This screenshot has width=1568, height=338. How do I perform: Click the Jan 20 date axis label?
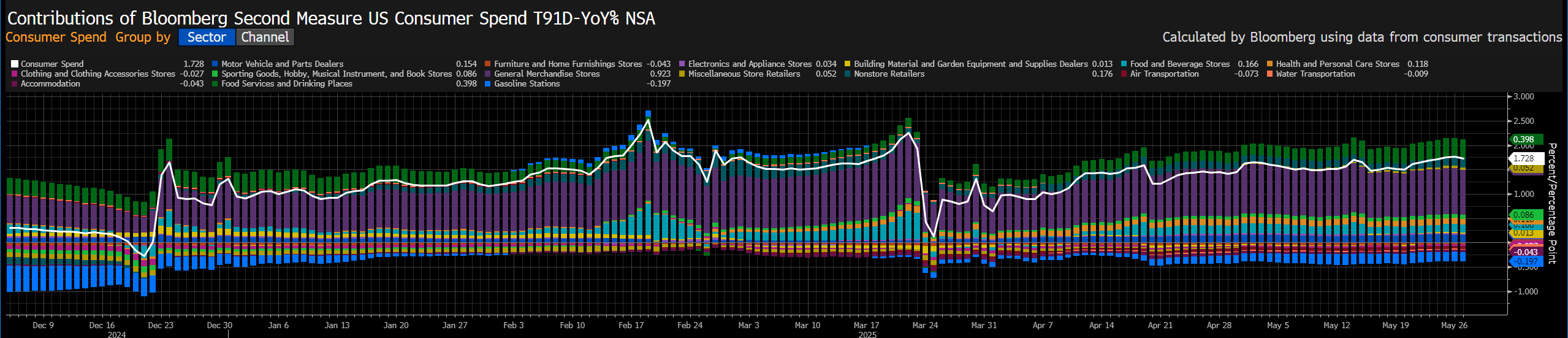point(396,325)
